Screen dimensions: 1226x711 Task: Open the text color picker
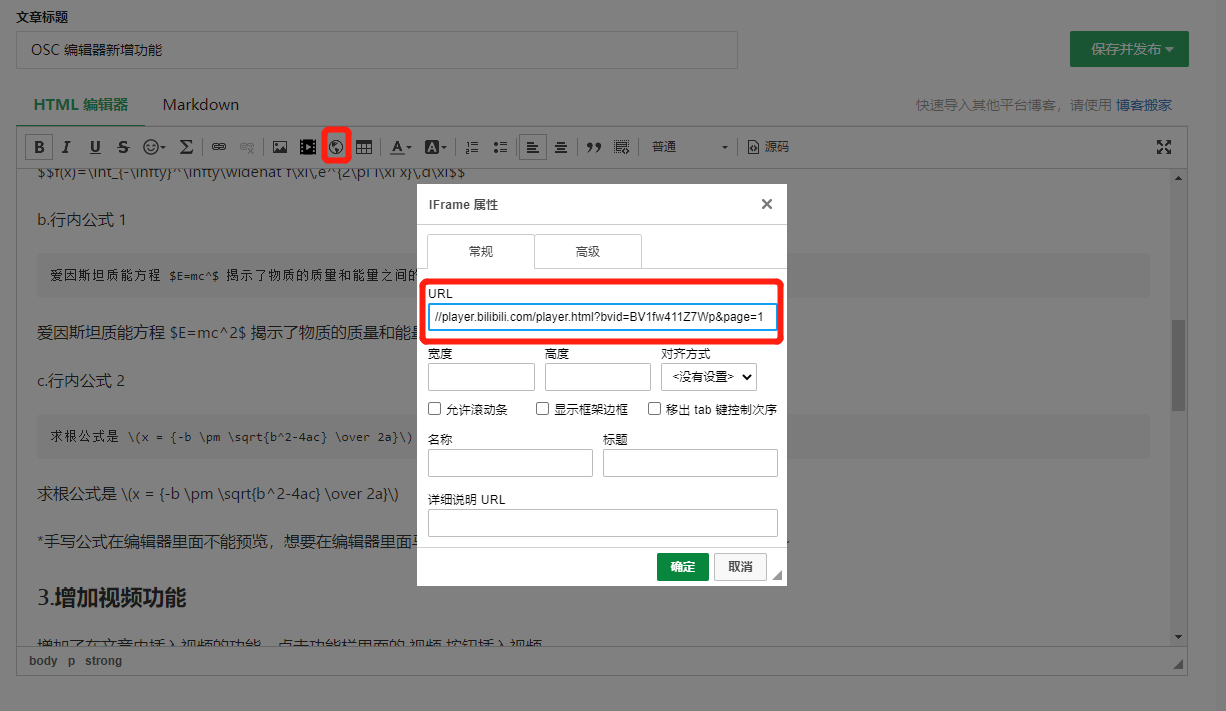[401, 147]
